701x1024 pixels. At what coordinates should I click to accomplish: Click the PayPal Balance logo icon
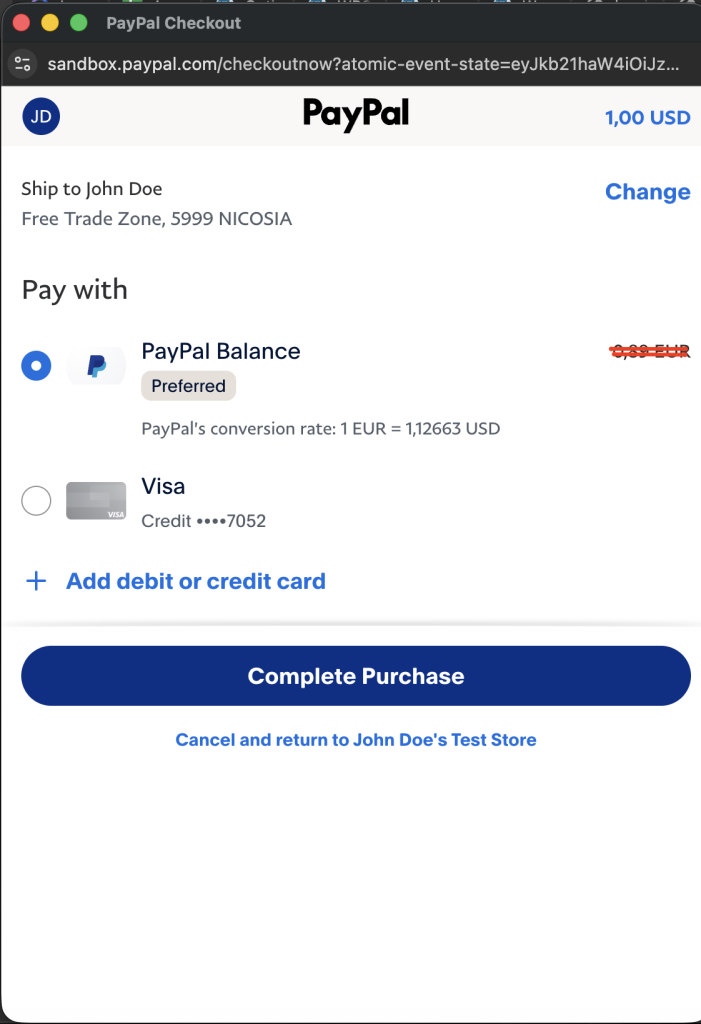pos(96,367)
